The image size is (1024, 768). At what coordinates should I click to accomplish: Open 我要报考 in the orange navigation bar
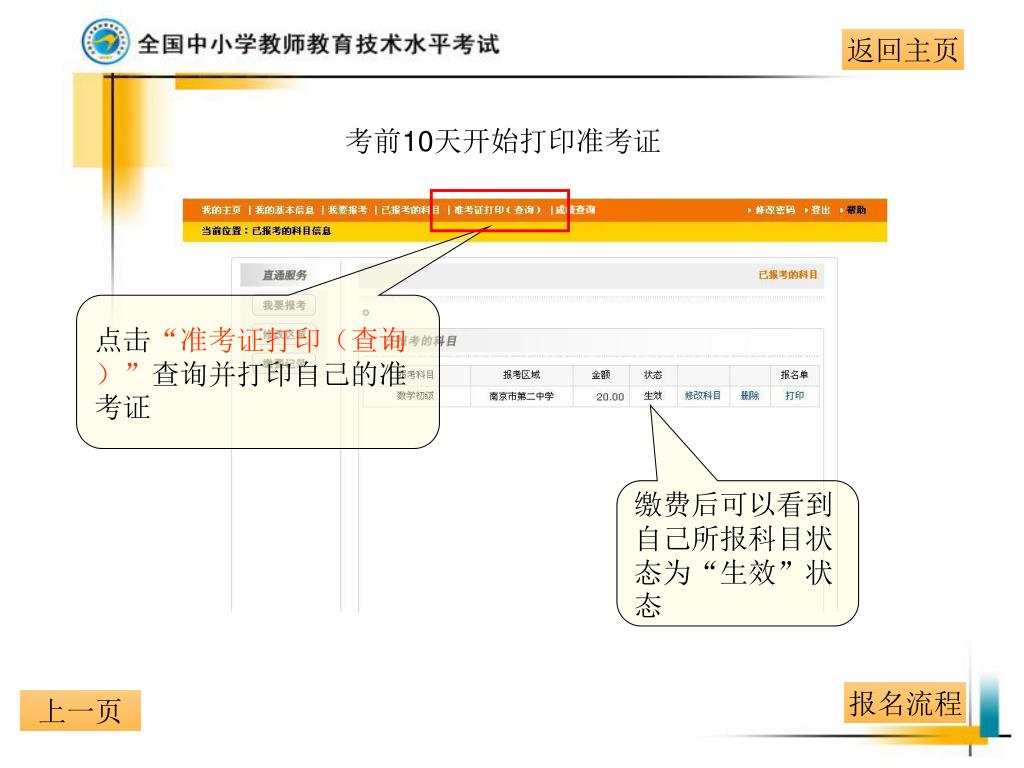pos(347,210)
